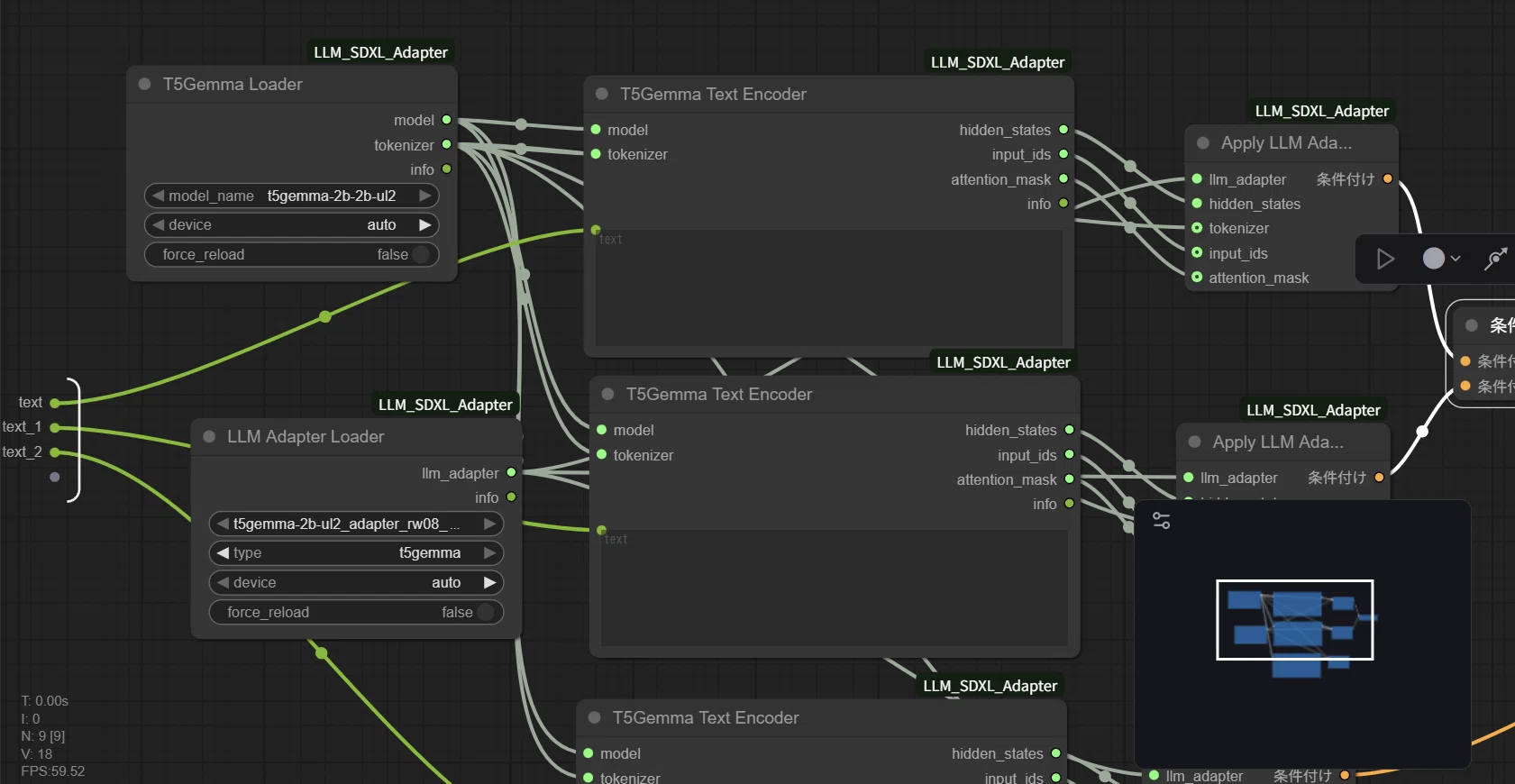Image resolution: width=1515 pixels, height=784 pixels.
Task: Select previous model_name with the left arrow
Action: (158, 196)
